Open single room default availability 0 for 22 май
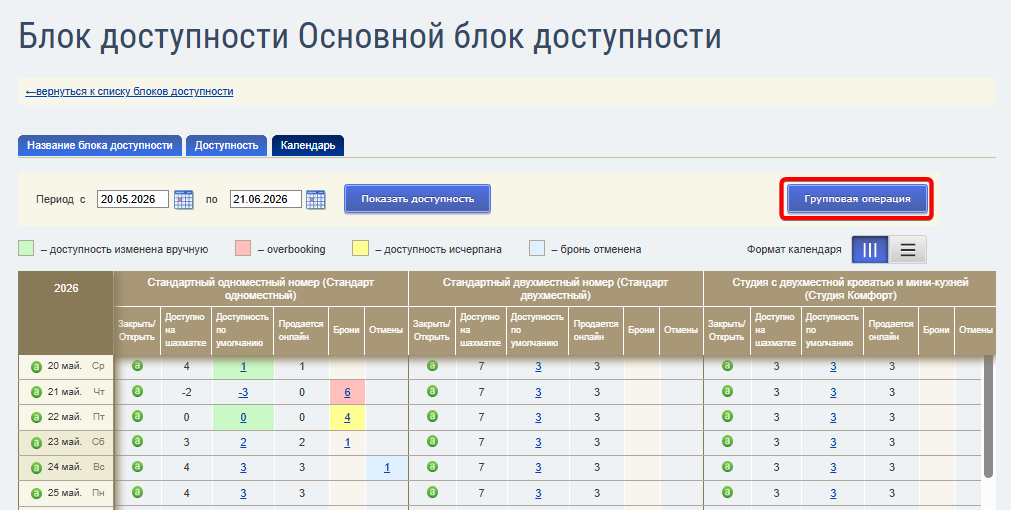Viewport: 1011px width, 510px height. coord(243,417)
